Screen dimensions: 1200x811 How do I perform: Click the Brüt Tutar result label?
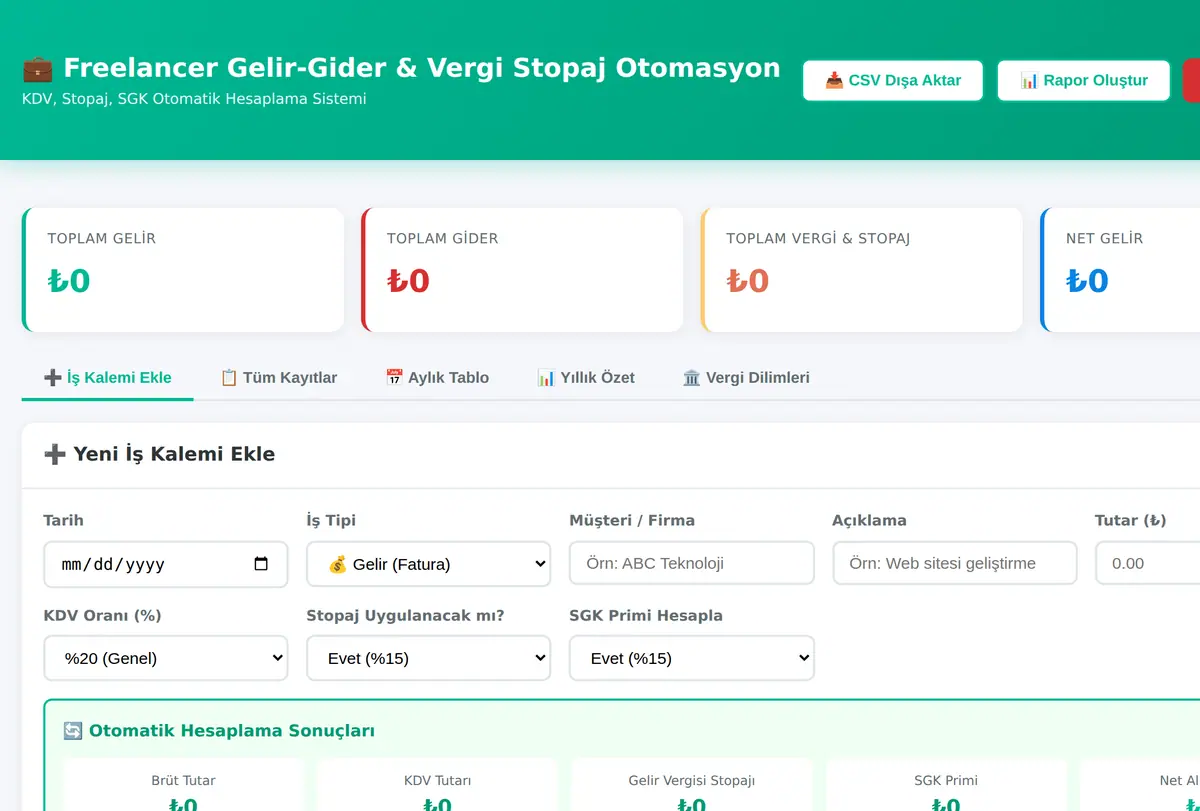[x=183, y=780]
